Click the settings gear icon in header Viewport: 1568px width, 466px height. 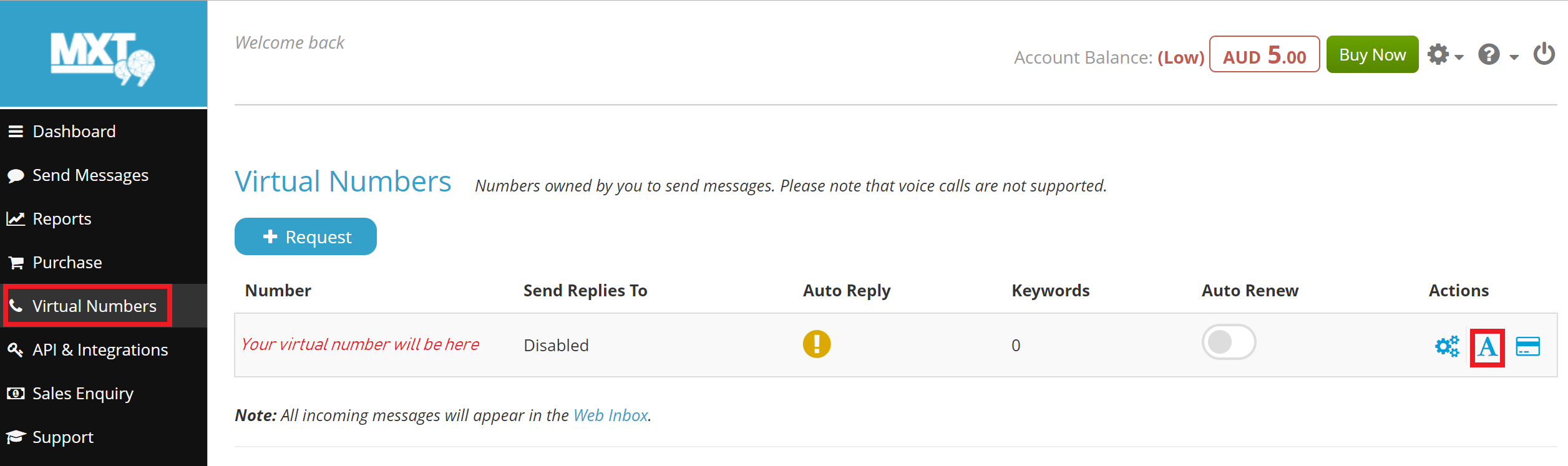point(1438,55)
